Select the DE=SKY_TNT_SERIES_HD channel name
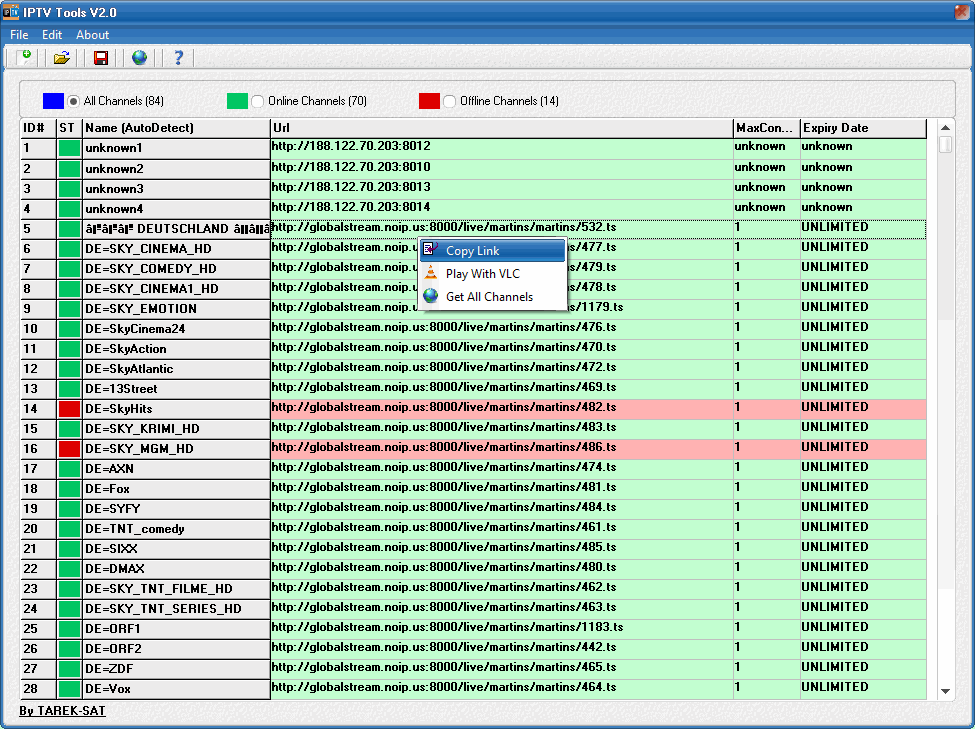The image size is (975, 729). click(x=163, y=608)
